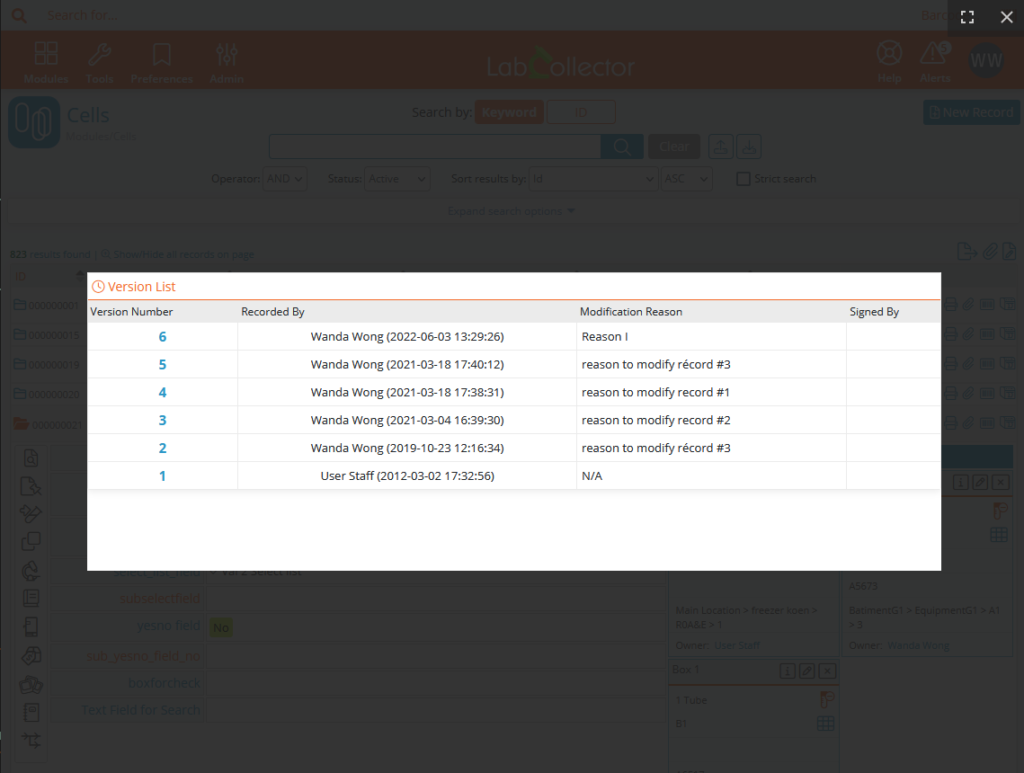The image size is (1024, 773).
Task: Click the spiral notebook icon in the record sidebar
Action: pos(31,712)
